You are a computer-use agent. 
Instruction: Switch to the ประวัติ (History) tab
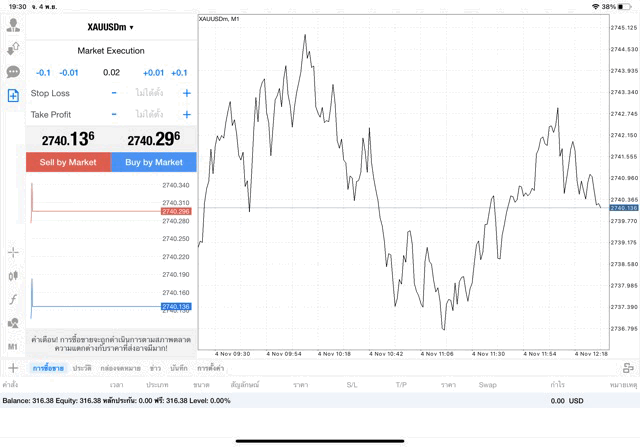pyautogui.click(x=82, y=368)
